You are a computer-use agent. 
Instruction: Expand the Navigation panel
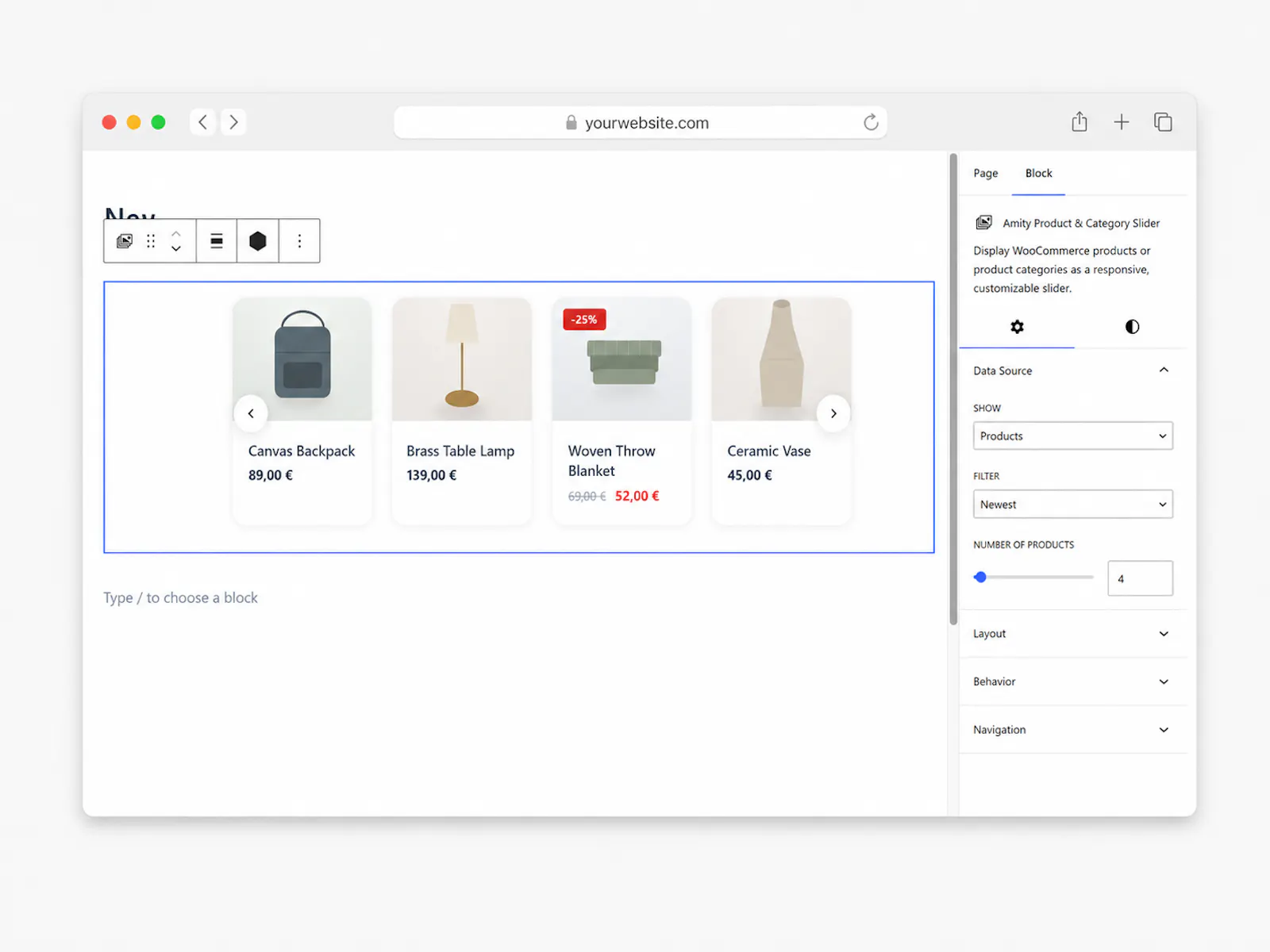(1073, 730)
